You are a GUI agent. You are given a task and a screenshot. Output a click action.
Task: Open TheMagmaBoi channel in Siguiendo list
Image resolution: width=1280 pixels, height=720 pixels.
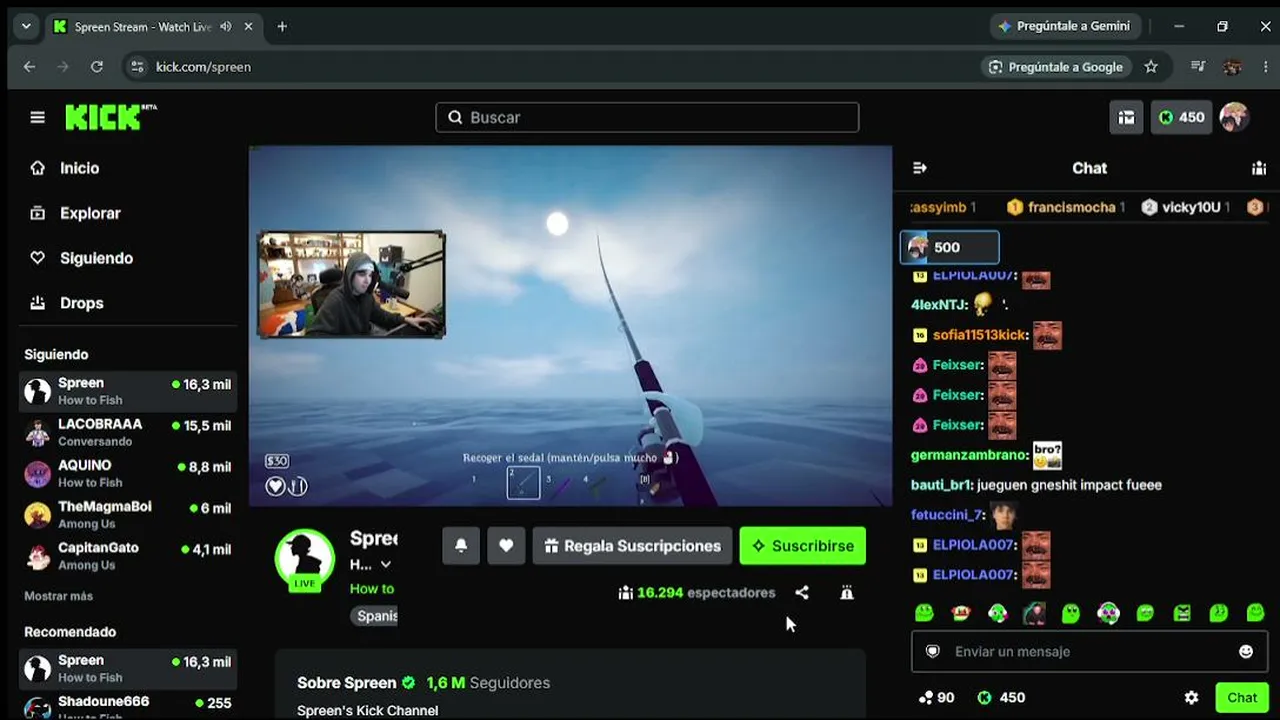(x=127, y=514)
